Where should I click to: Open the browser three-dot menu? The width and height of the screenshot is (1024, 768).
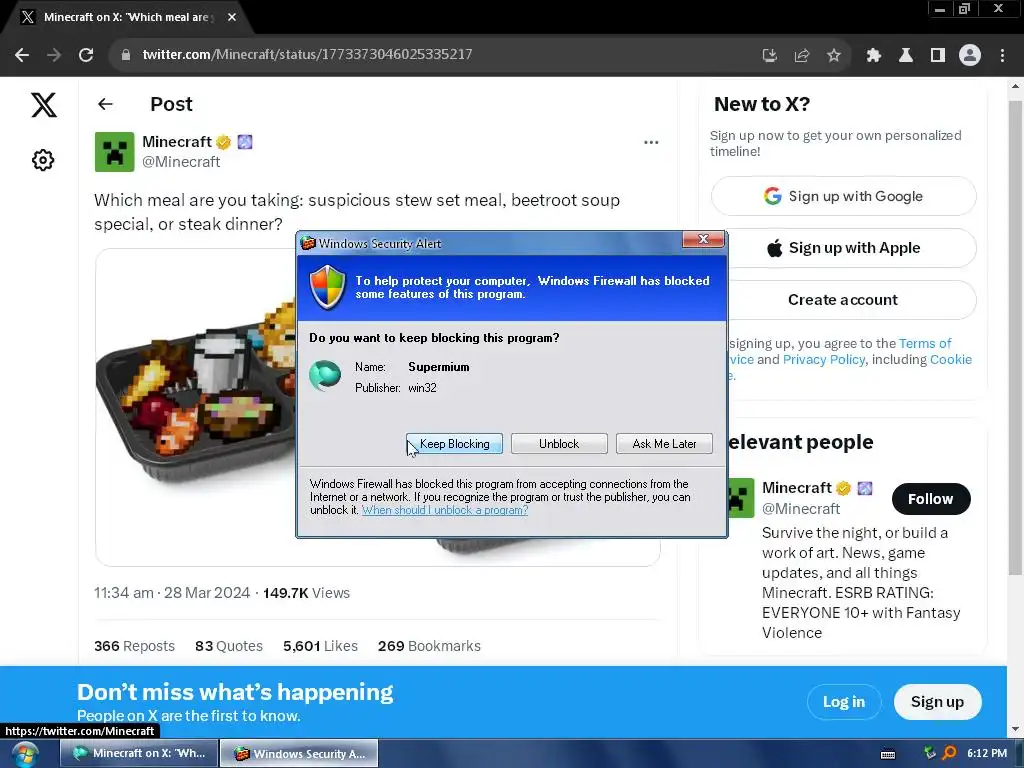pyautogui.click(x=1002, y=56)
